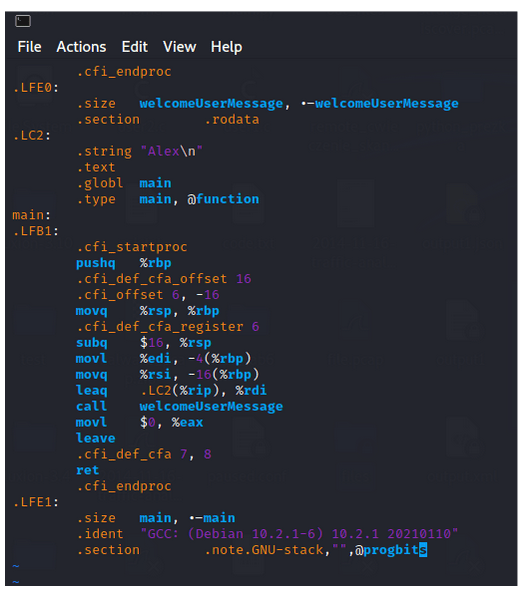Click the ret instruction

pos(88,470)
